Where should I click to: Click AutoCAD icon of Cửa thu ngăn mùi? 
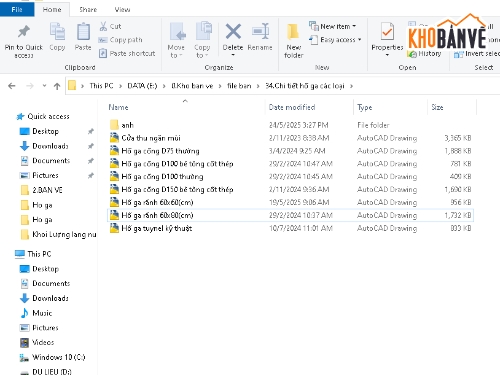pos(114,138)
